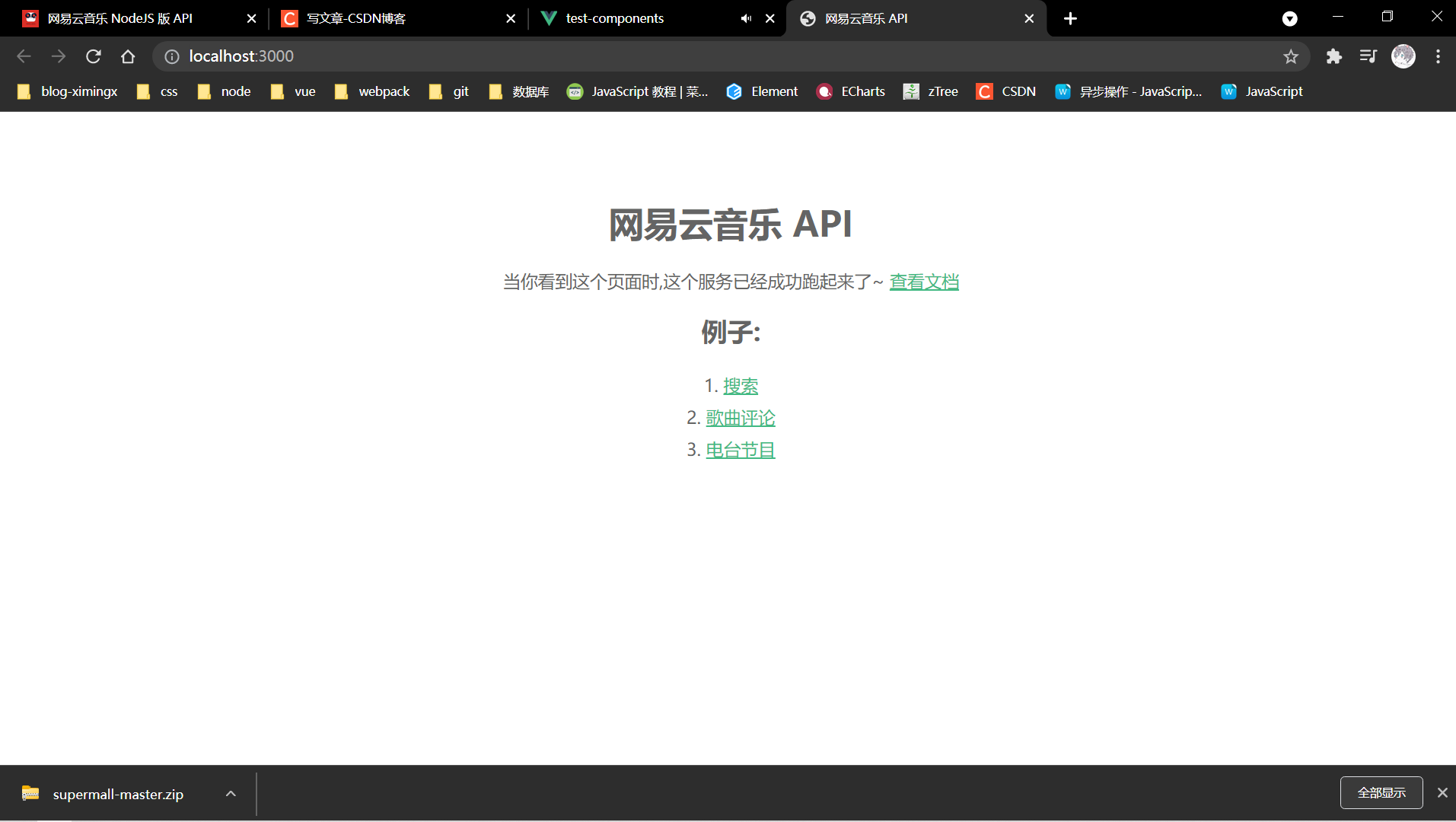Close the active 网易云音乐 API tab
The image size is (1456, 822).
point(1029,18)
